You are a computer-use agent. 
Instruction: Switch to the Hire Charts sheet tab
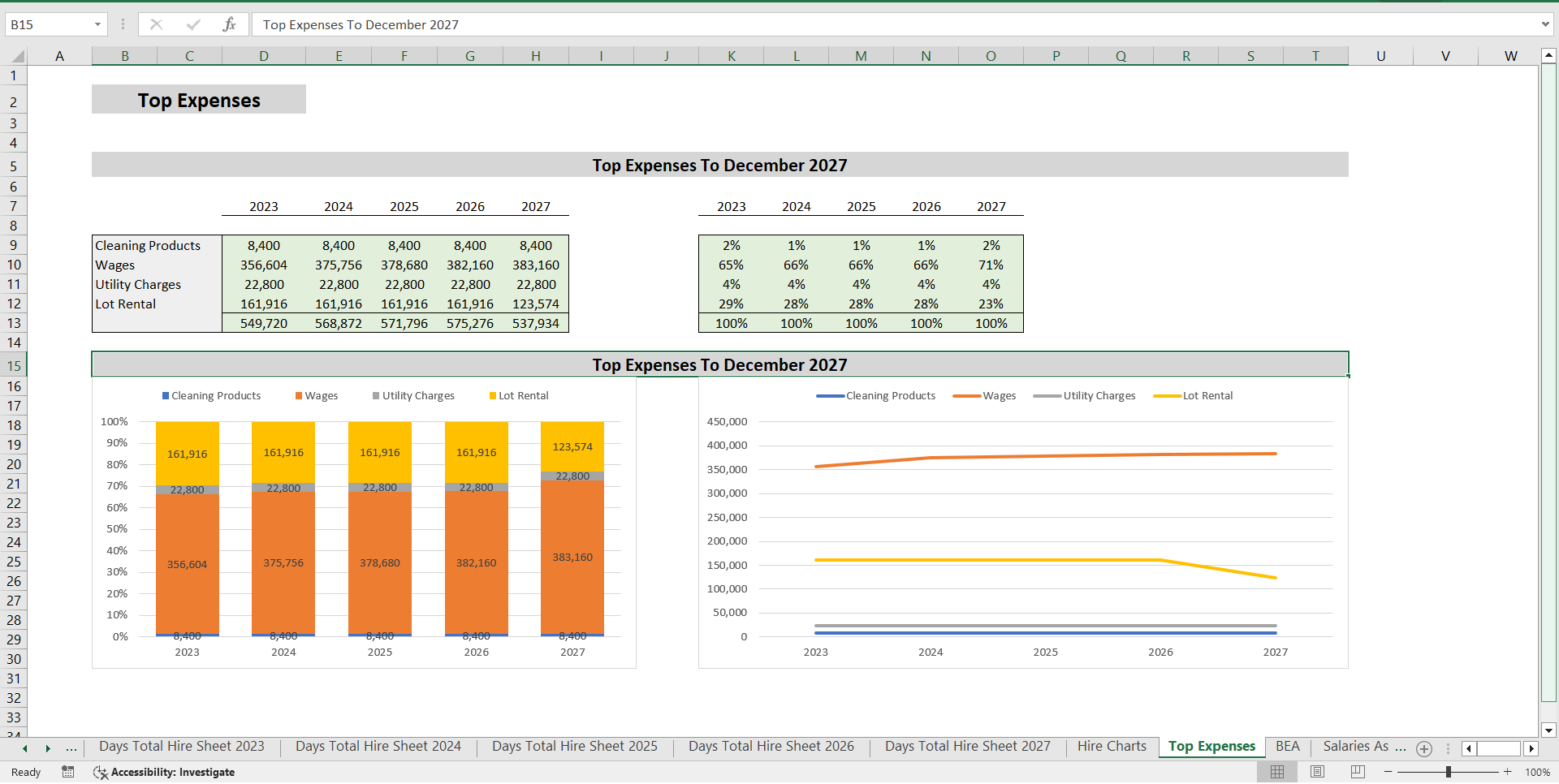(x=1111, y=746)
